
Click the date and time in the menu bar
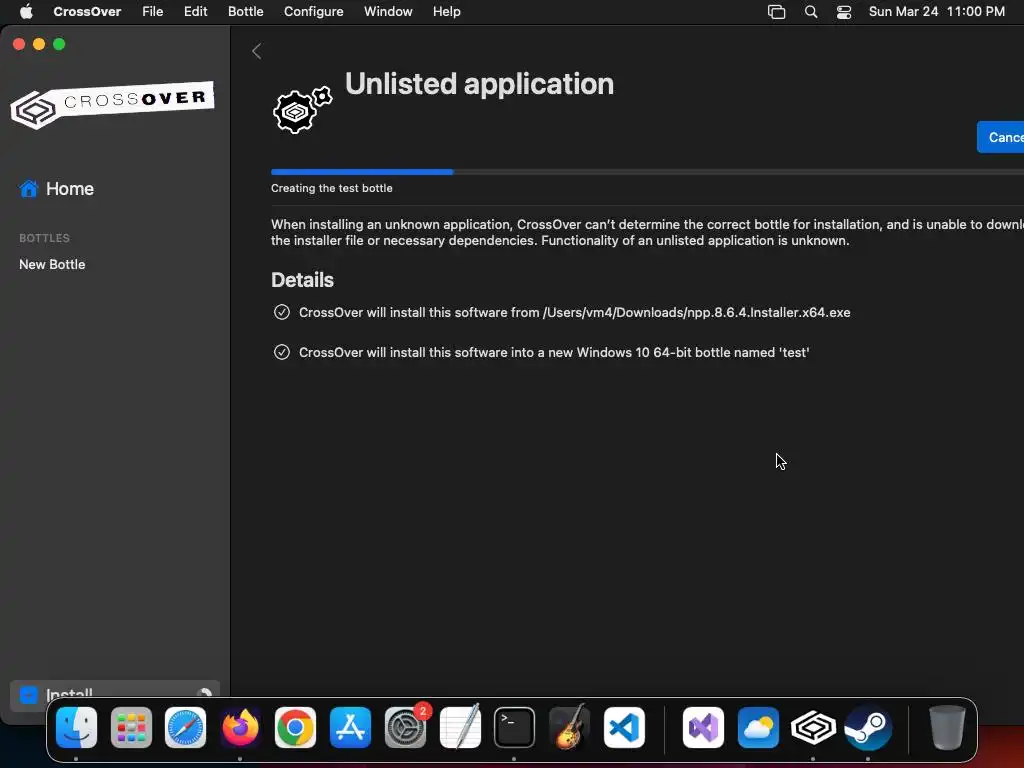click(x=936, y=12)
